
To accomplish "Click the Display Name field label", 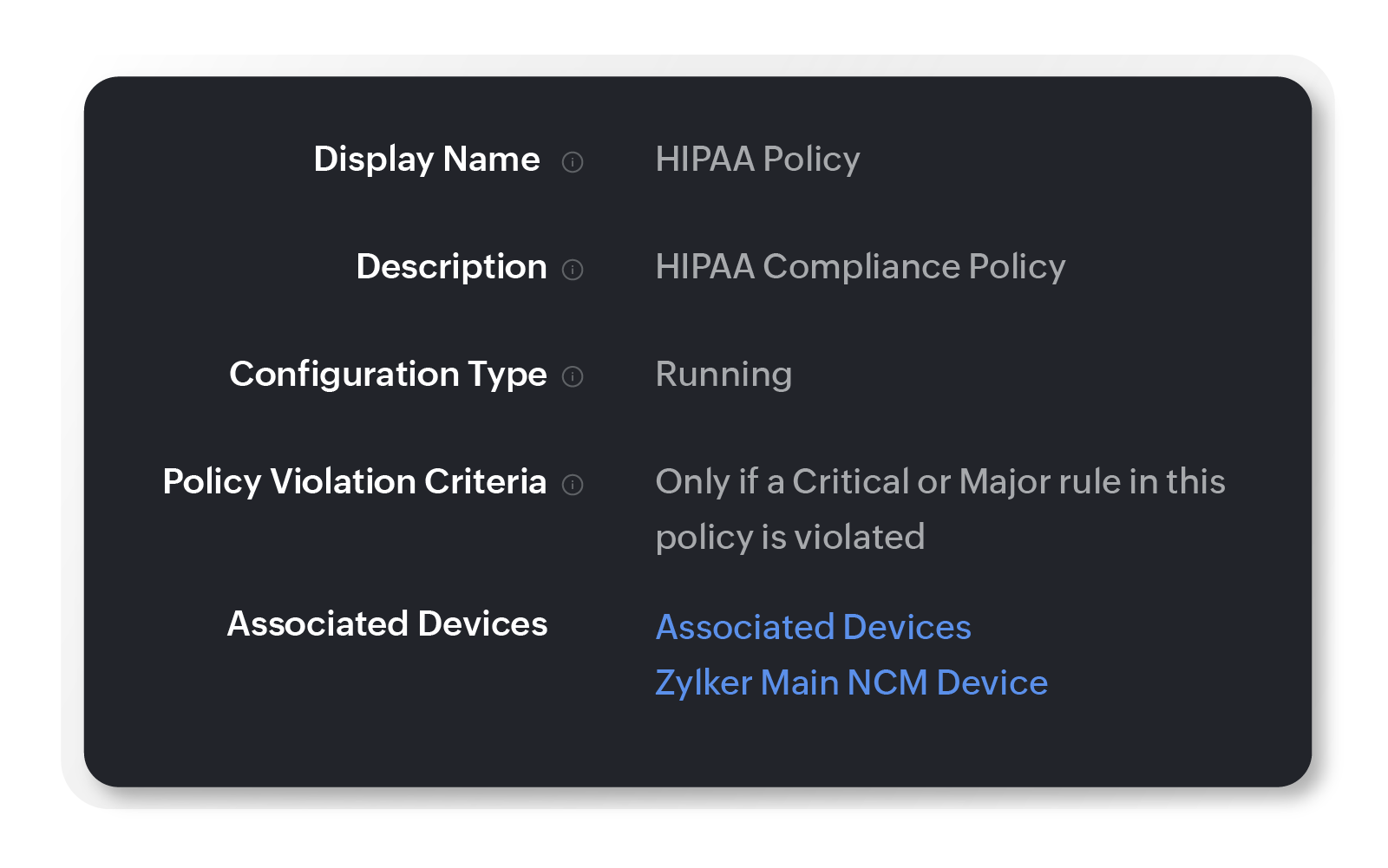I will point(427,159).
